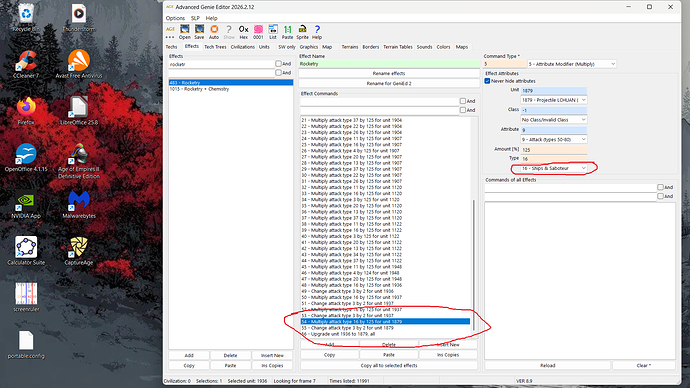
Task: Click Copy all to selected effects button
Action: 389,366
